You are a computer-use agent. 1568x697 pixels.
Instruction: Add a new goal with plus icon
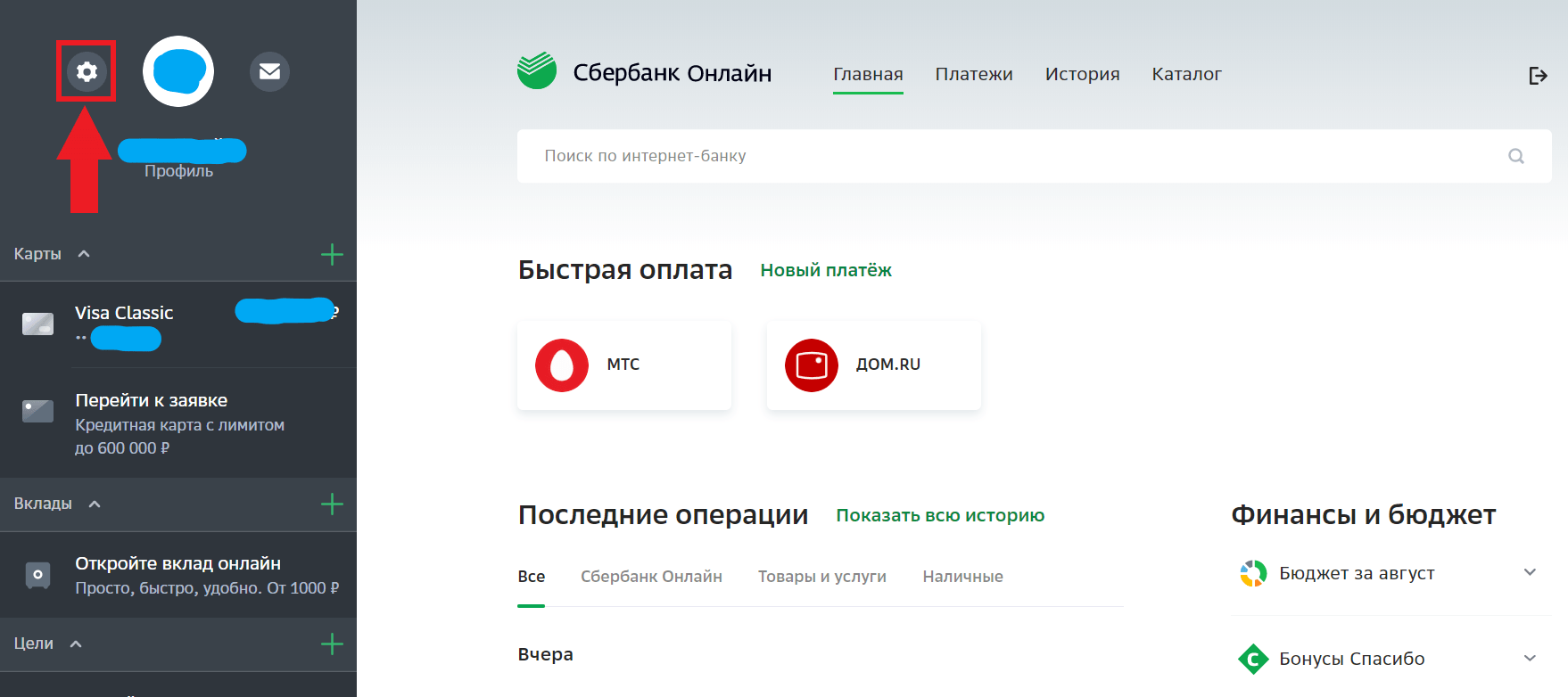[x=332, y=644]
